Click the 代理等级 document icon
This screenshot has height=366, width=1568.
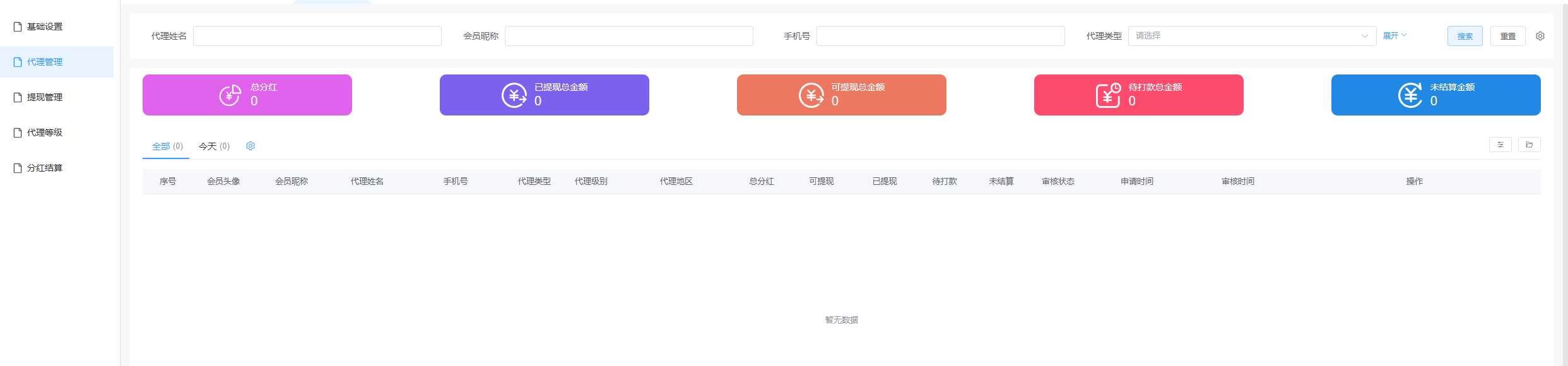pos(18,133)
